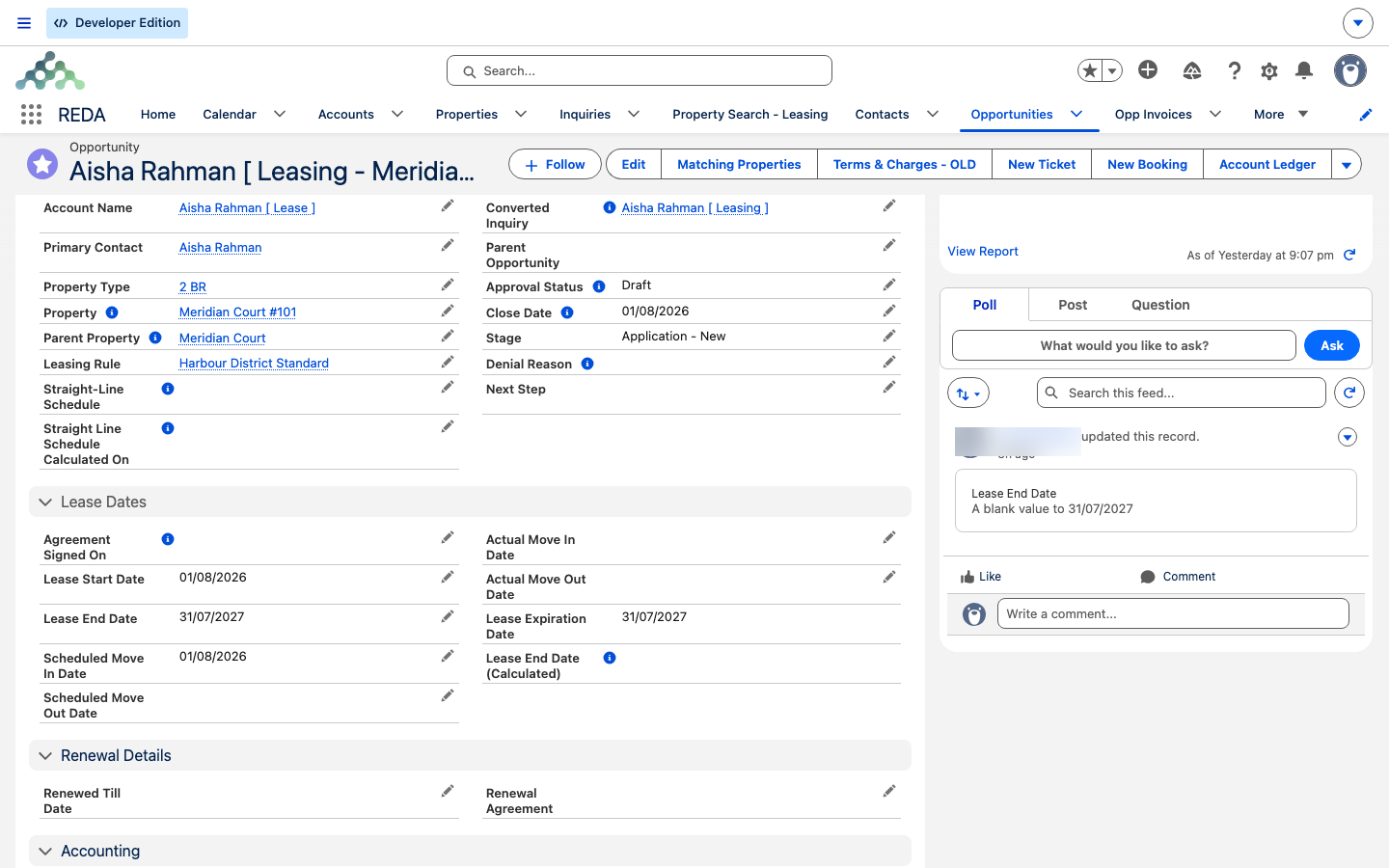This screenshot has height=868, width=1389.
Task: Edit the Renewal Agreement field
Action: (889, 791)
